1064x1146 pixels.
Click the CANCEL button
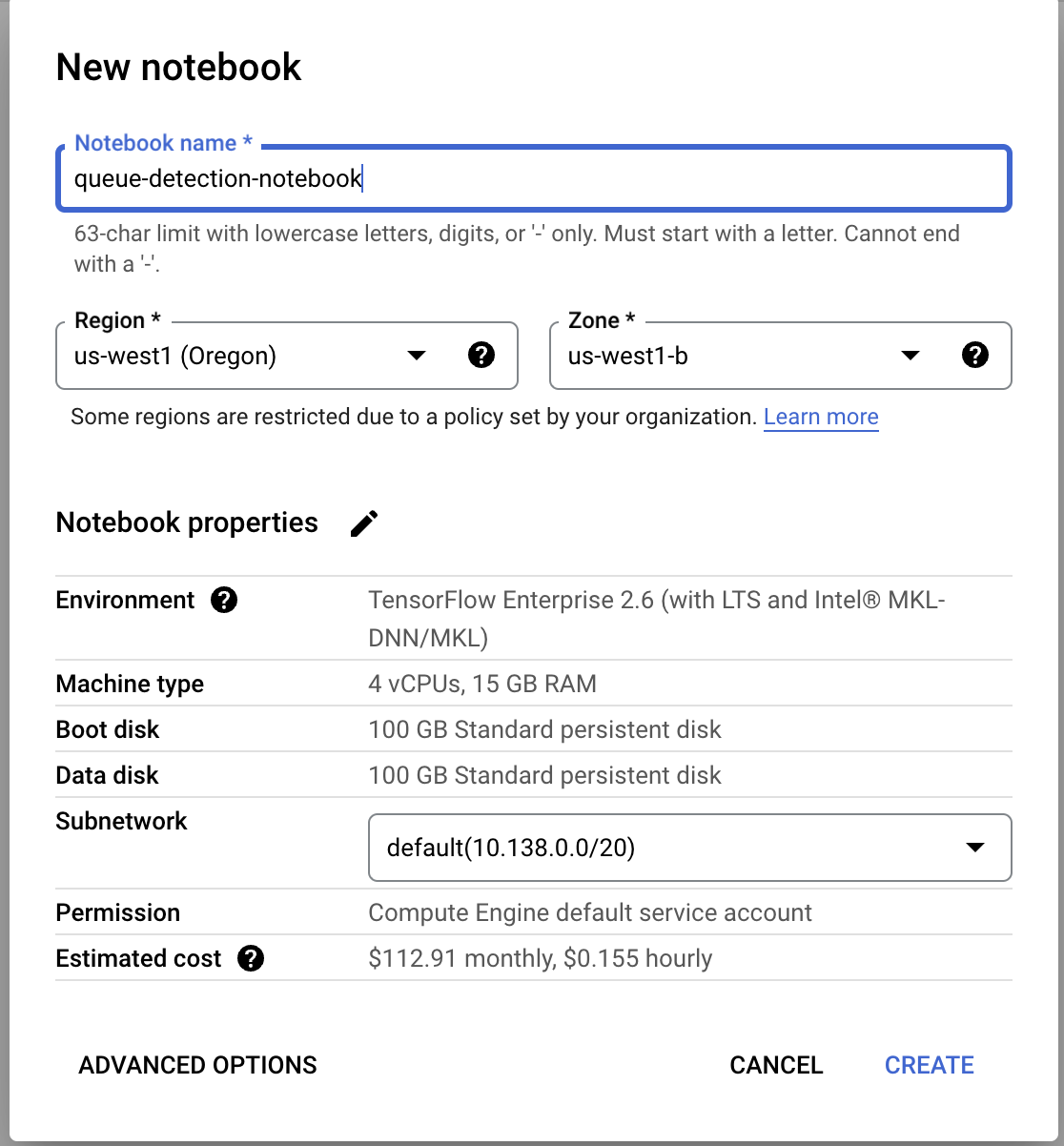[x=775, y=1065]
